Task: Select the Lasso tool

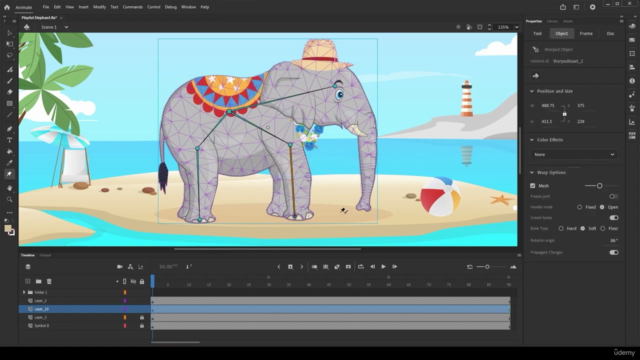Action: click(x=9, y=56)
